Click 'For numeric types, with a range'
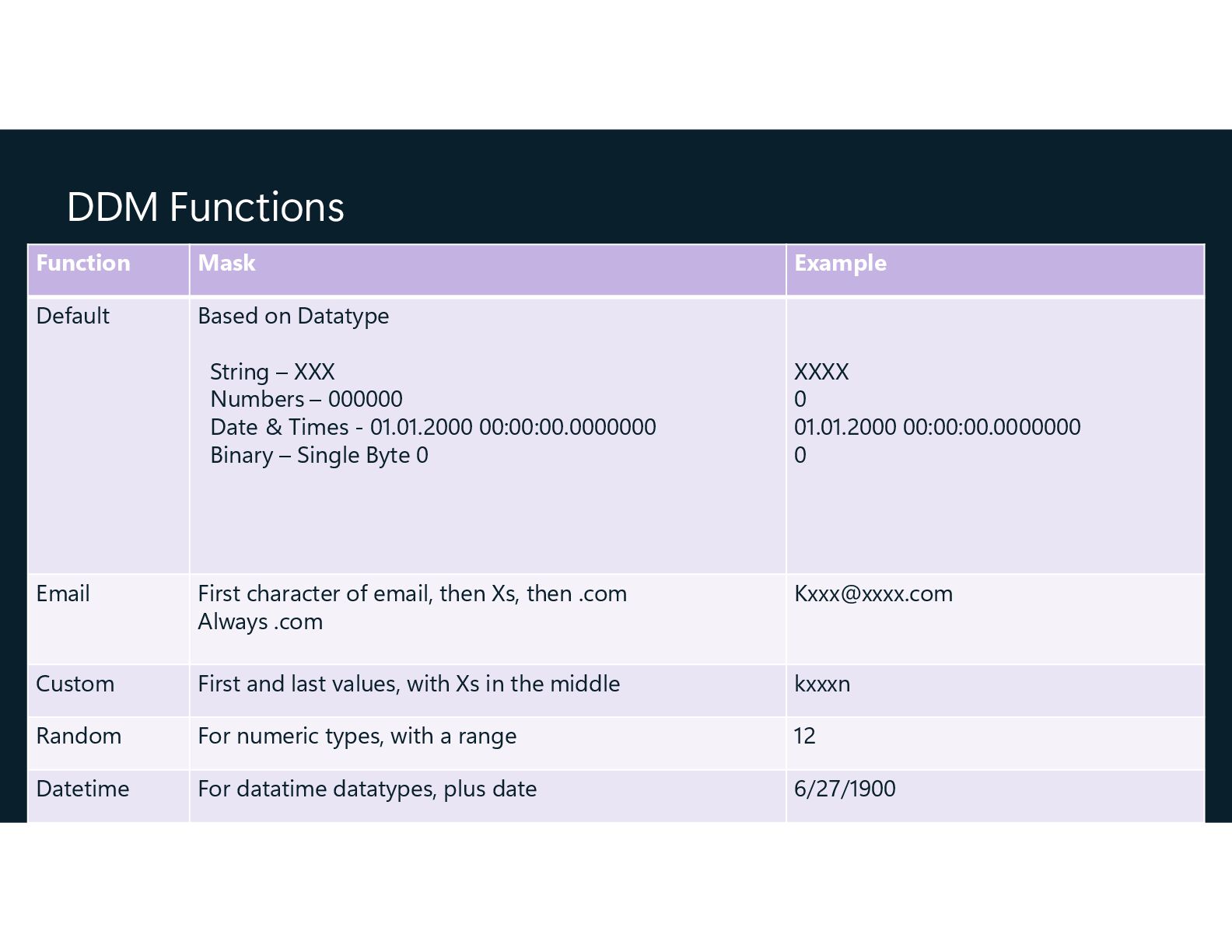 pyautogui.click(x=357, y=736)
